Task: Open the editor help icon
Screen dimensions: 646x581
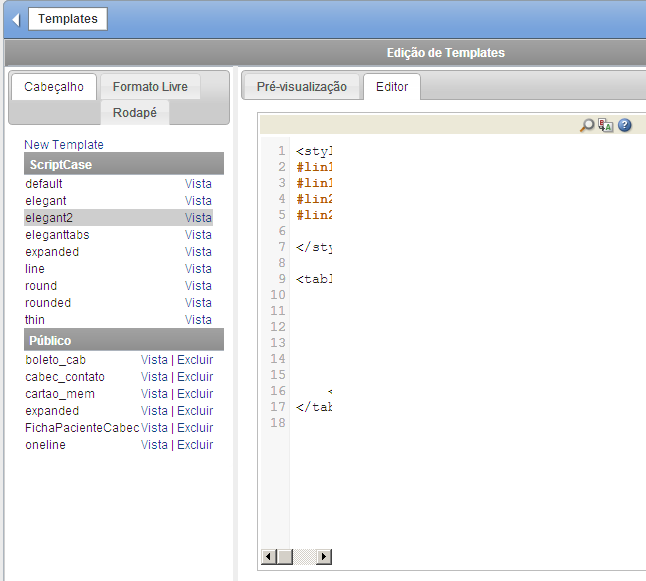Action: [625, 125]
